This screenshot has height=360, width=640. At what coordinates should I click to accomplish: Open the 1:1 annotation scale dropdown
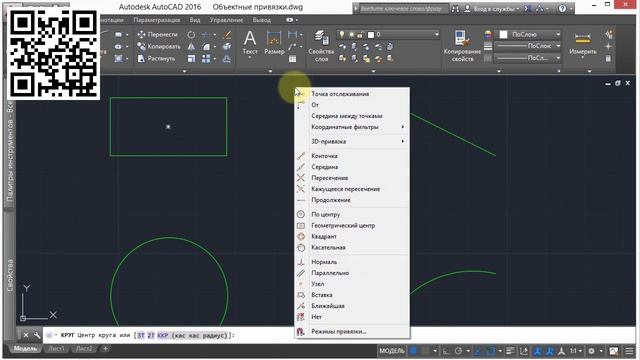[576, 351]
